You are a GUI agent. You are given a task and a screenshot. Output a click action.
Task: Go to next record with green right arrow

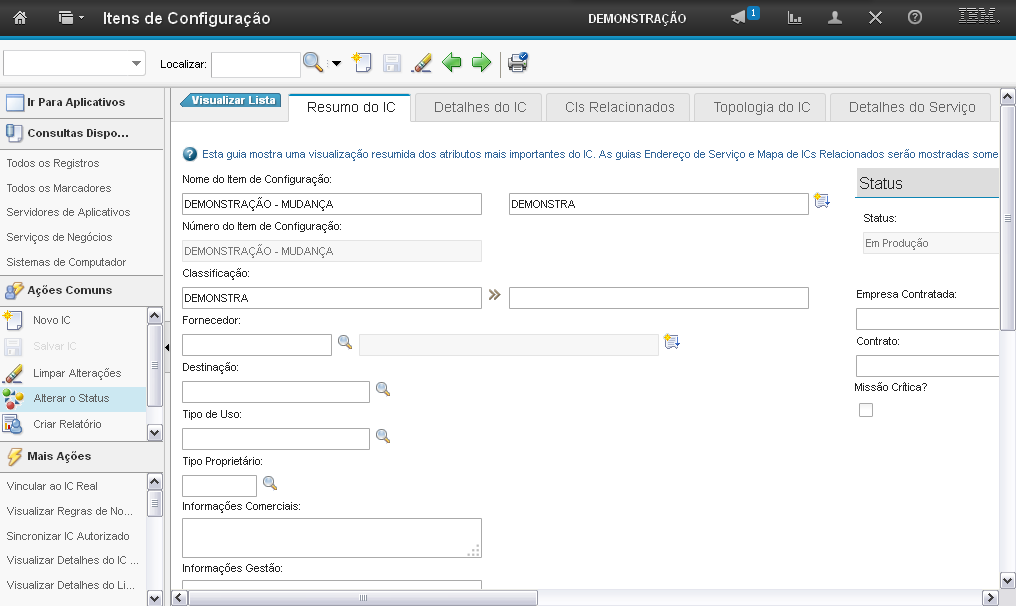(x=482, y=63)
